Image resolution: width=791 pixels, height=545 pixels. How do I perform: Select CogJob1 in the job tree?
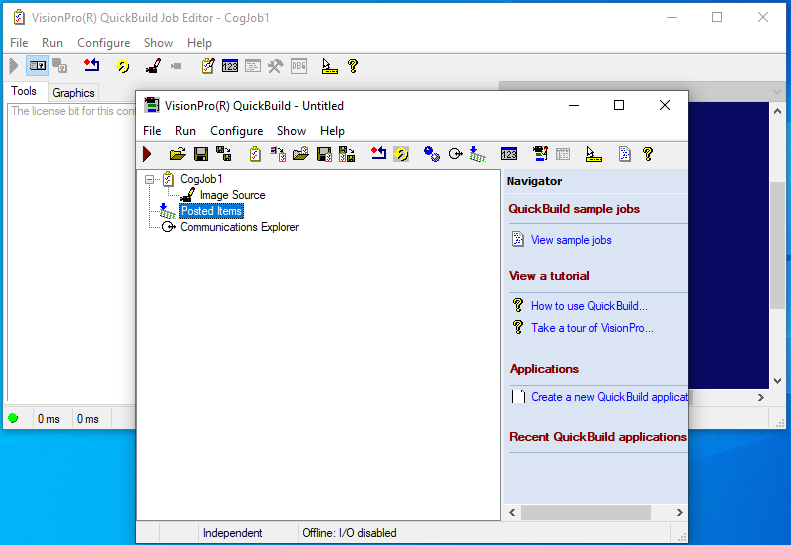point(201,179)
